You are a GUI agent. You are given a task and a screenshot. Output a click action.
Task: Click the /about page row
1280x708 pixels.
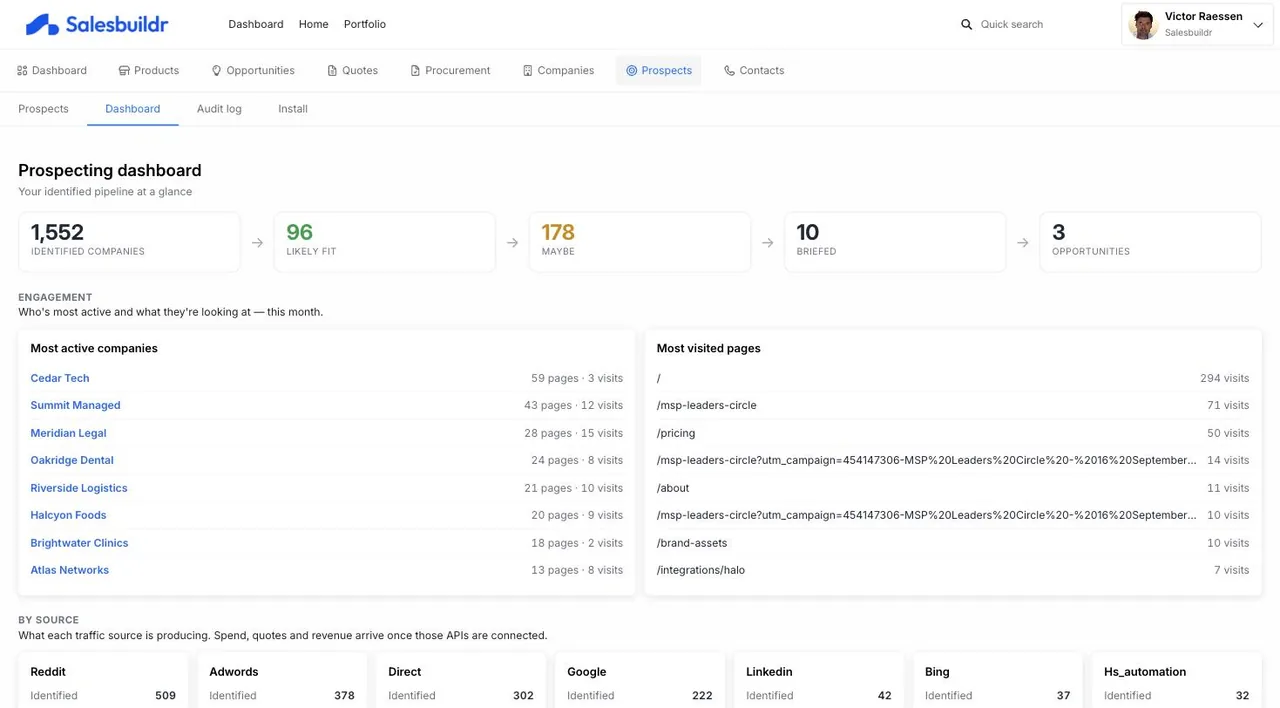point(953,488)
